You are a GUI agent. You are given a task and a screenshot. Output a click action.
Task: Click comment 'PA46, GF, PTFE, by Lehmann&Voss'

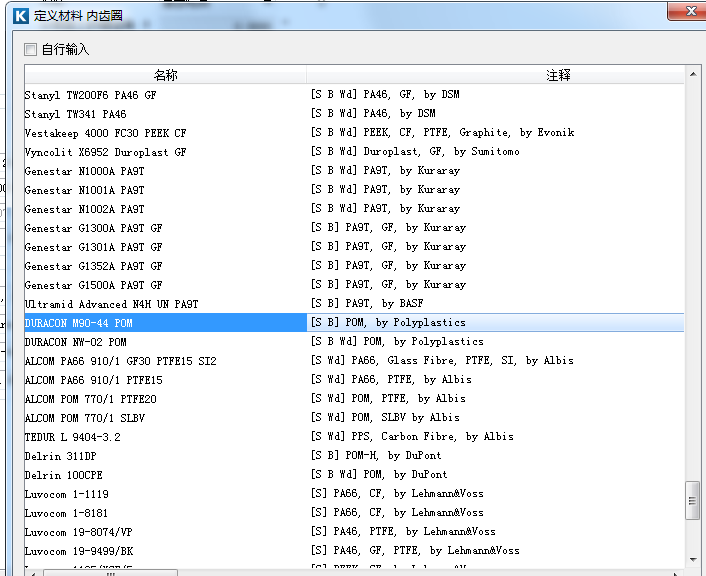[x=426, y=550]
